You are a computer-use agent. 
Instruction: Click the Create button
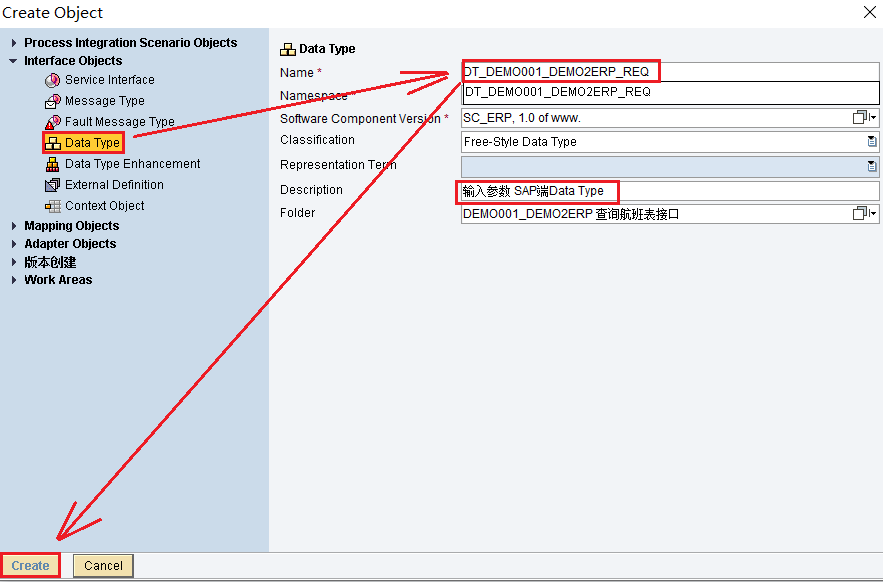[30, 565]
